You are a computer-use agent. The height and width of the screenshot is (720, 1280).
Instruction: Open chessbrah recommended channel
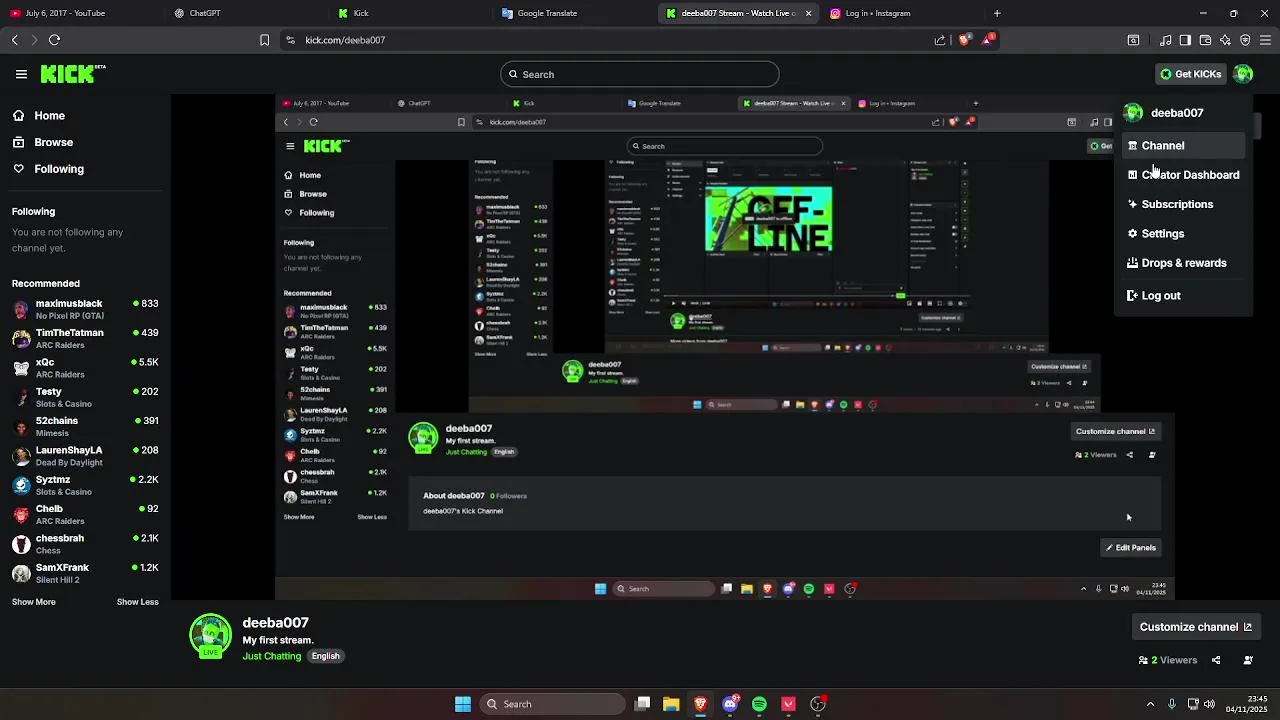point(84,544)
